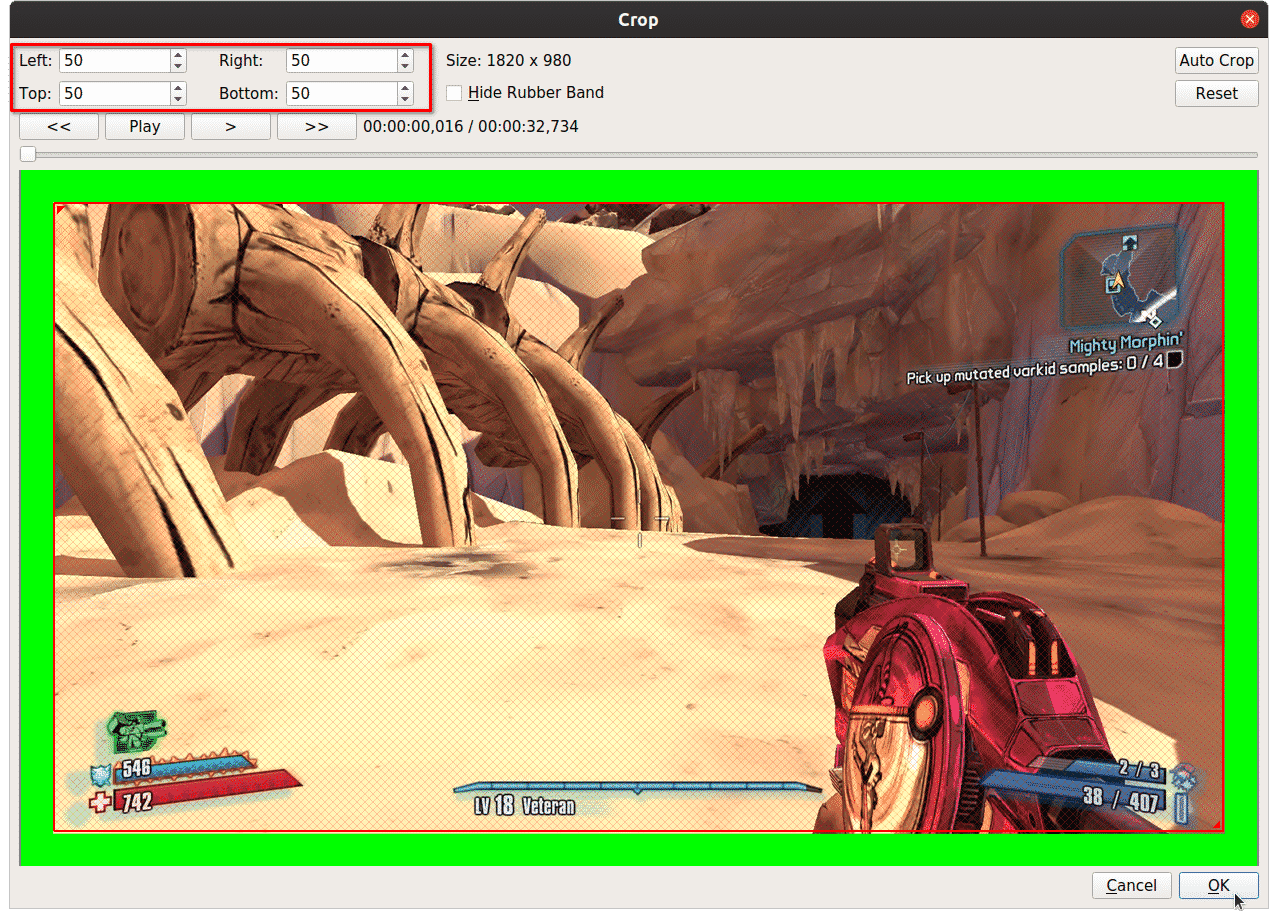The height and width of the screenshot is (918, 1278).
Task: Cancel the Crop dialog
Action: [1132, 885]
